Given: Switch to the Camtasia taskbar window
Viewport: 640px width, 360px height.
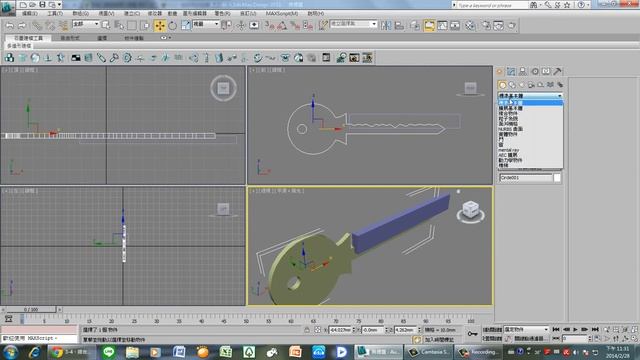Looking at the screenshot, I should [x=429, y=352].
